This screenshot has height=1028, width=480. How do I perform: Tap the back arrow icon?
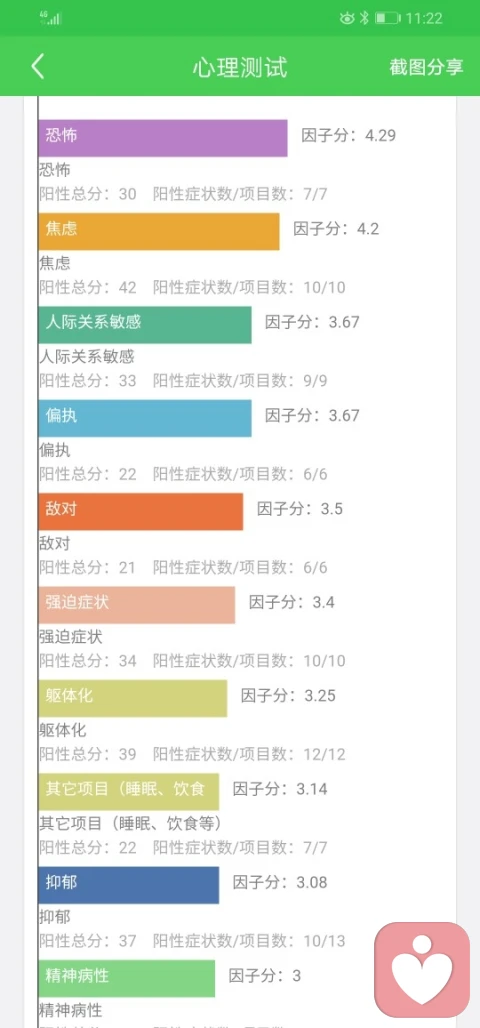(x=38, y=67)
